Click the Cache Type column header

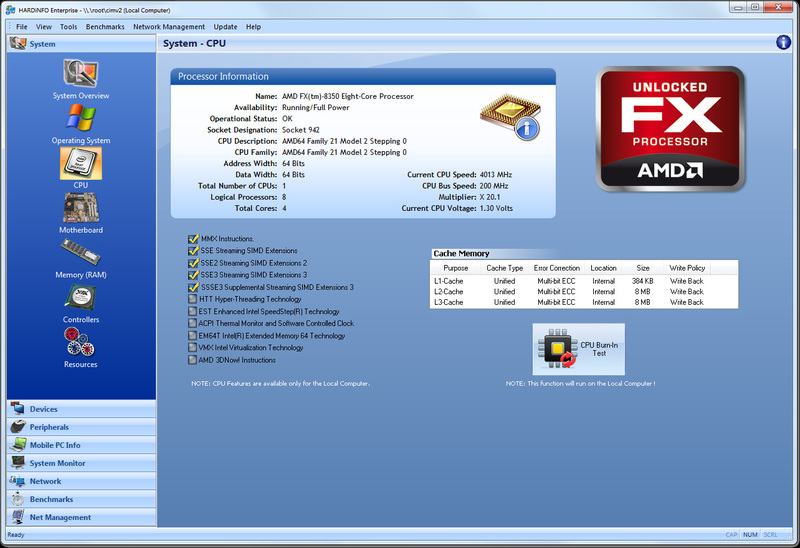pyautogui.click(x=504, y=268)
